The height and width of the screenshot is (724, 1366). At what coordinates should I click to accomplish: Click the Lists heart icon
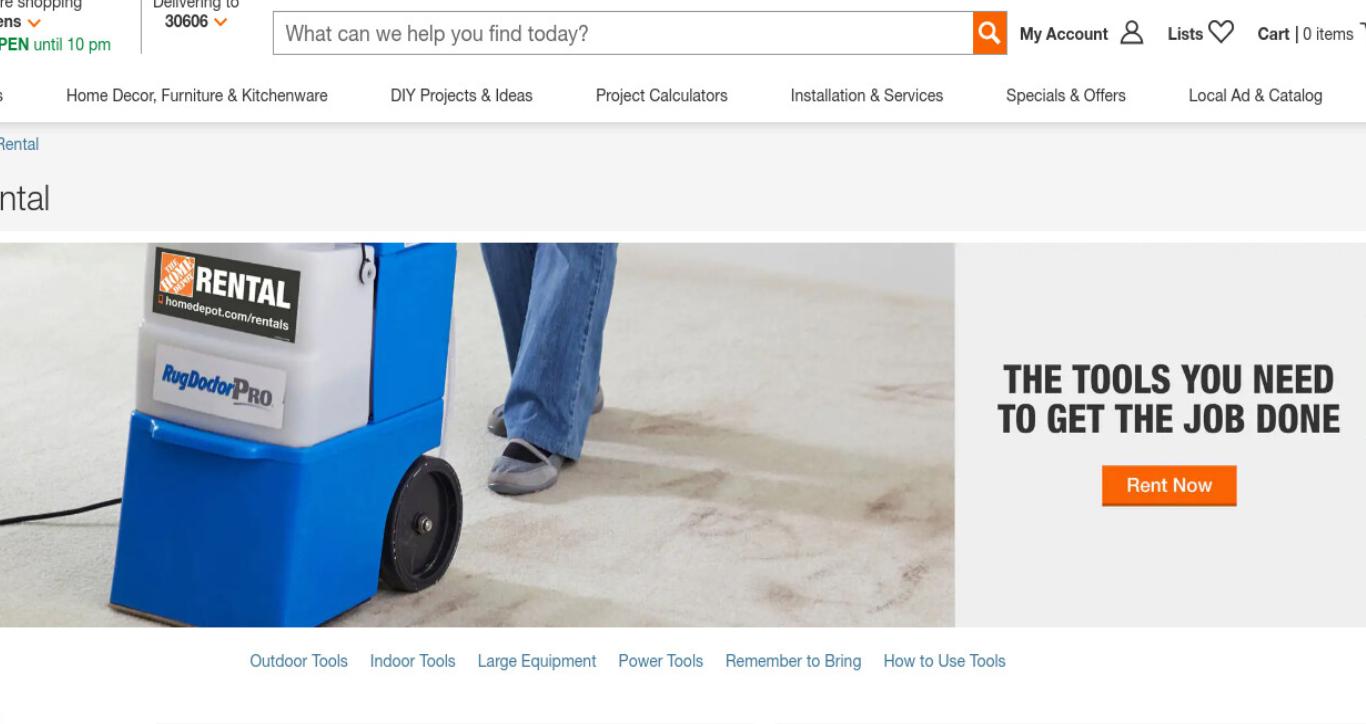(1221, 33)
